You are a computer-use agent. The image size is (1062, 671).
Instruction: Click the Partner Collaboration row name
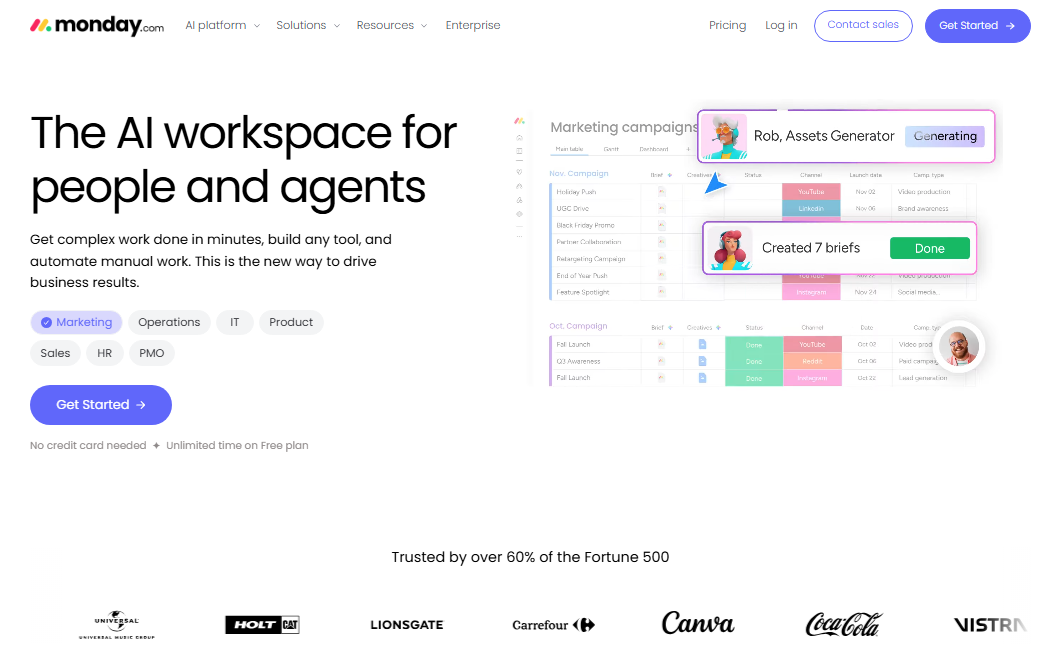tap(589, 242)
